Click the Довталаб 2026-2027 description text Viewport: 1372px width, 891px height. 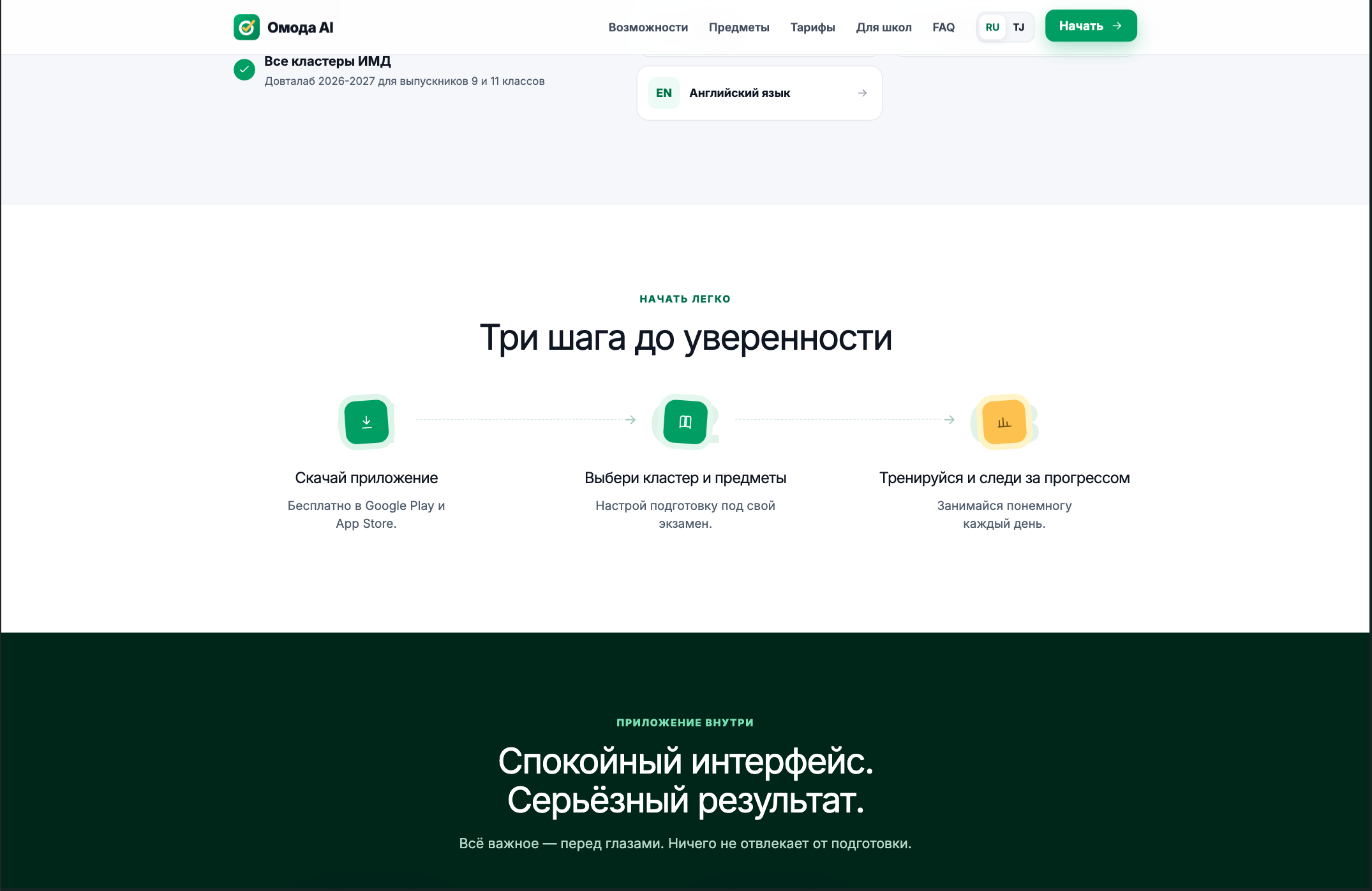[405, 81]
